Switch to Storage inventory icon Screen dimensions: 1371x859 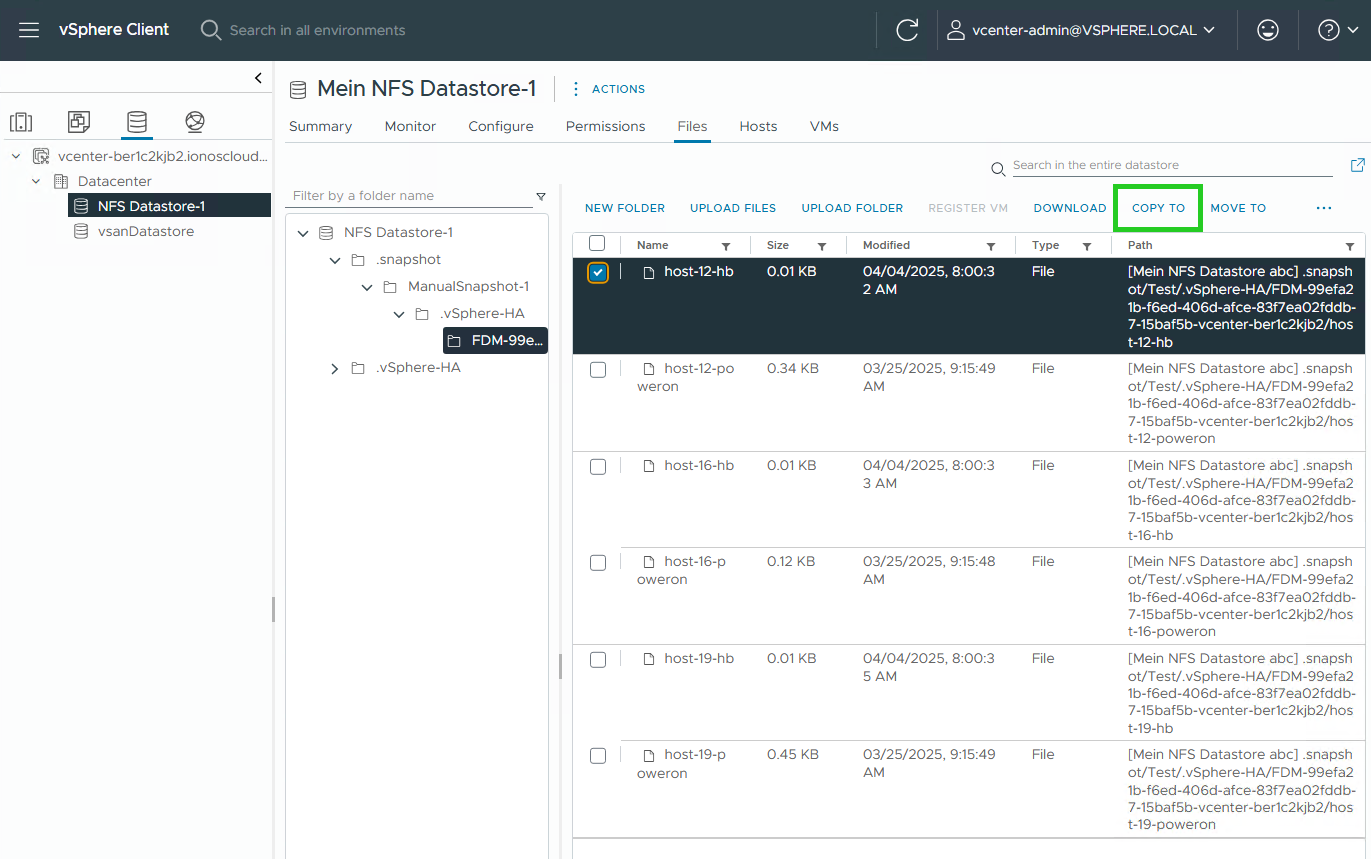[x=137, y=122]
